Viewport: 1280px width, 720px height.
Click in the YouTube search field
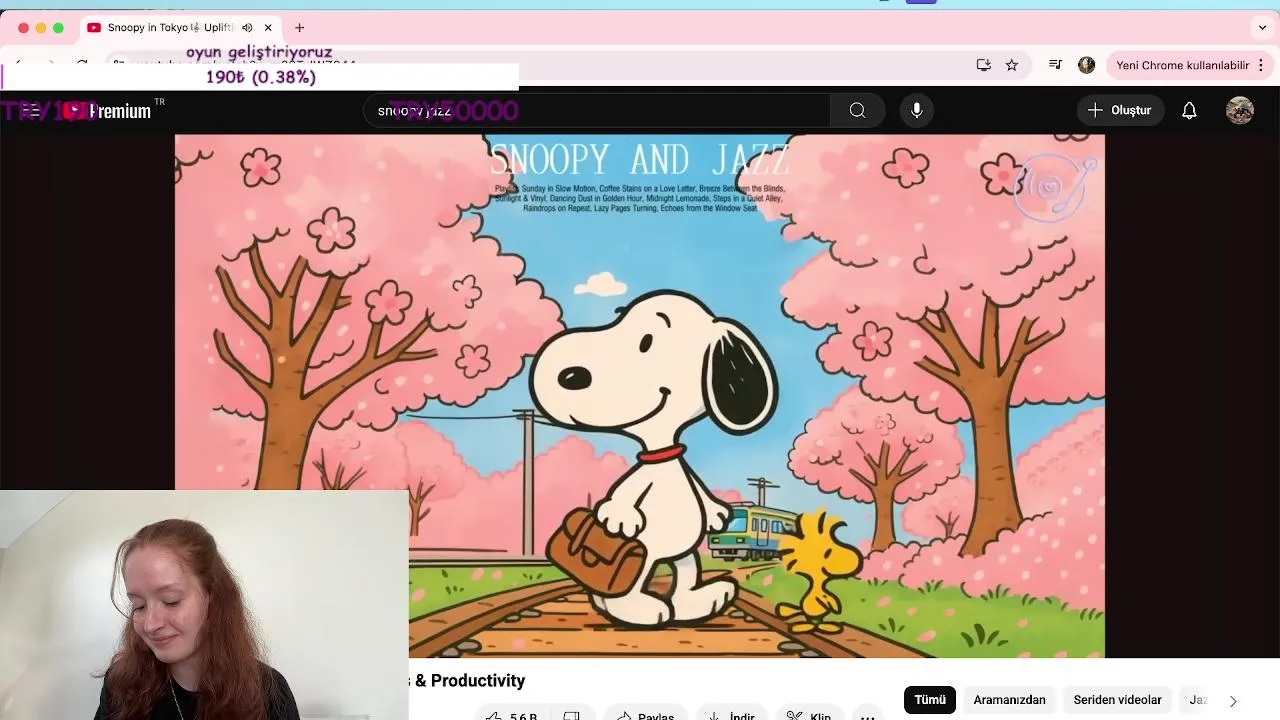click(597, 110)
